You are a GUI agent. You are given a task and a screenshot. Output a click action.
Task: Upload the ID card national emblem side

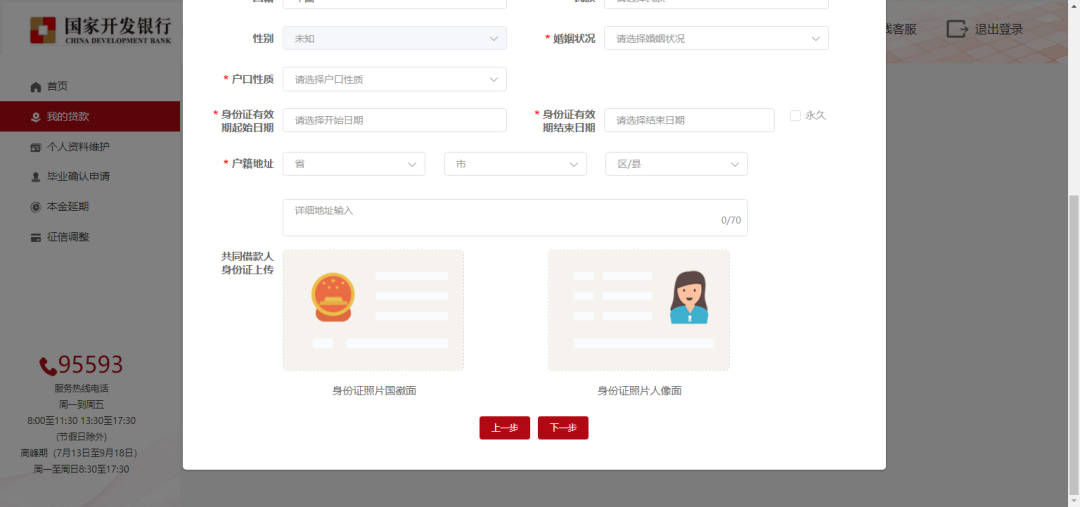pyautogui.click(x=373, y=310)
